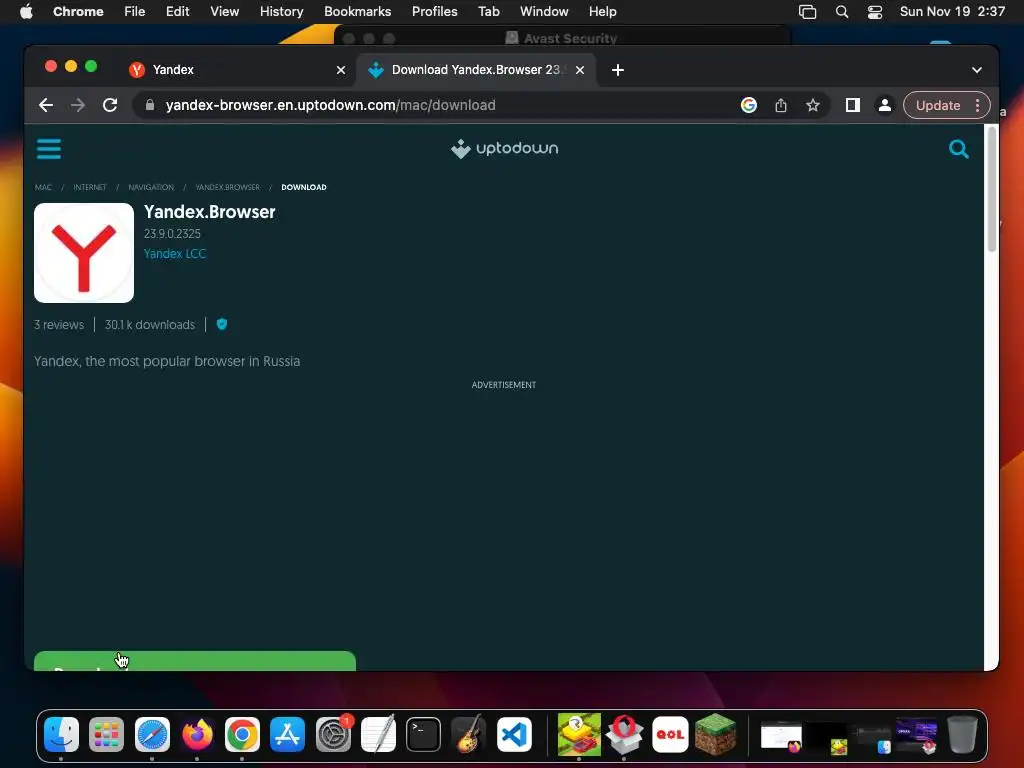This screenshot has height=768, width=1024.
Task: Click the INTERNET breadcrumb link
Action: 89,187
